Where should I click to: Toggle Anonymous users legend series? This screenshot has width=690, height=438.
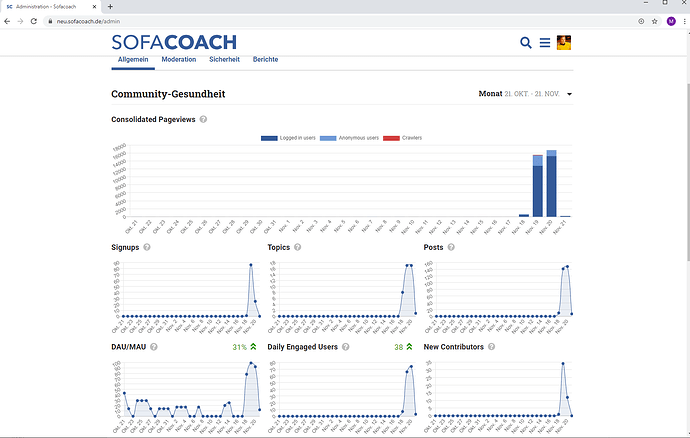[x=353, y=138]
